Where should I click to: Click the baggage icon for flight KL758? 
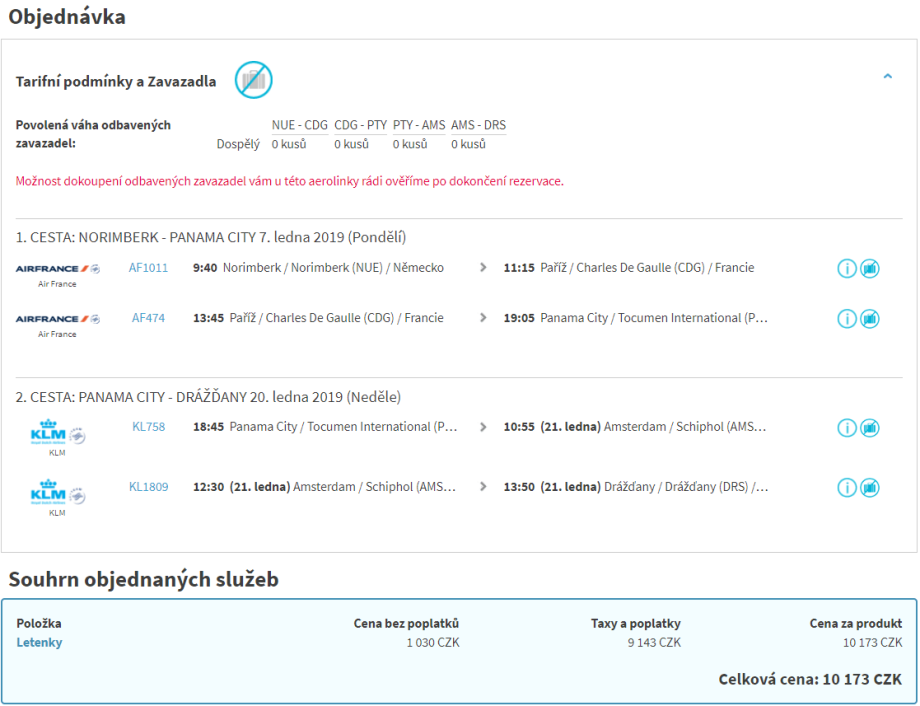coord(870,428)
